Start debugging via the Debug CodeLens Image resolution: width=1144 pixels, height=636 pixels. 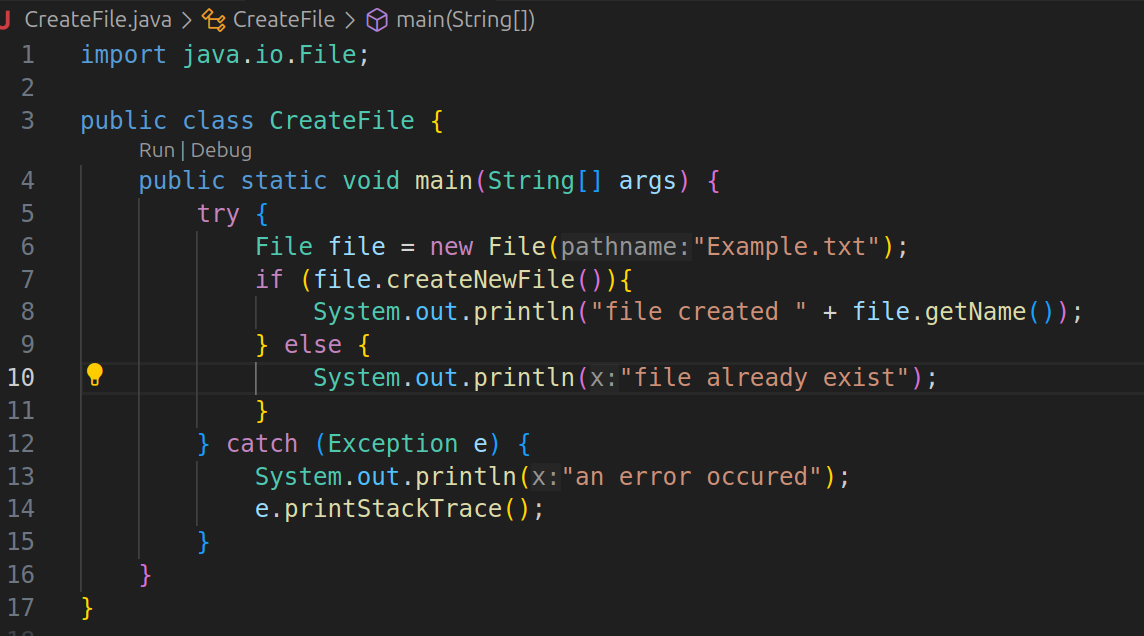point(221,150)
